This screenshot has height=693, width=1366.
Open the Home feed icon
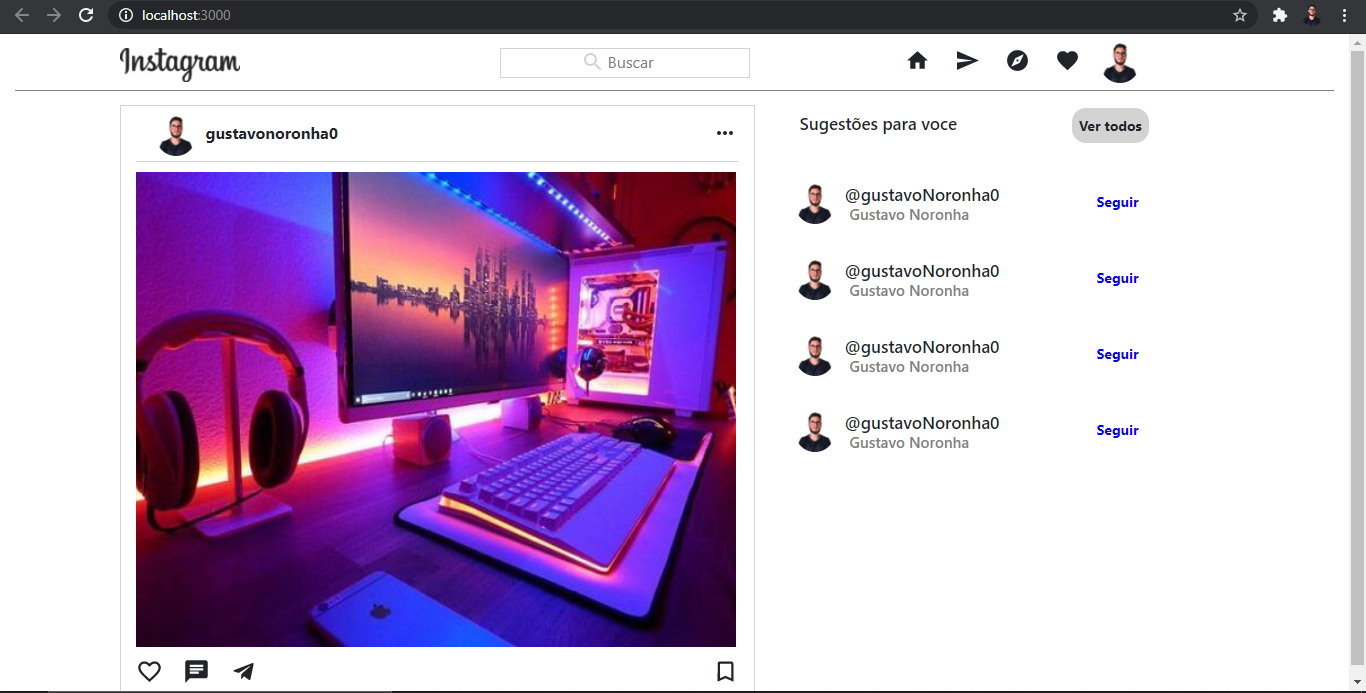coord(917,60)
